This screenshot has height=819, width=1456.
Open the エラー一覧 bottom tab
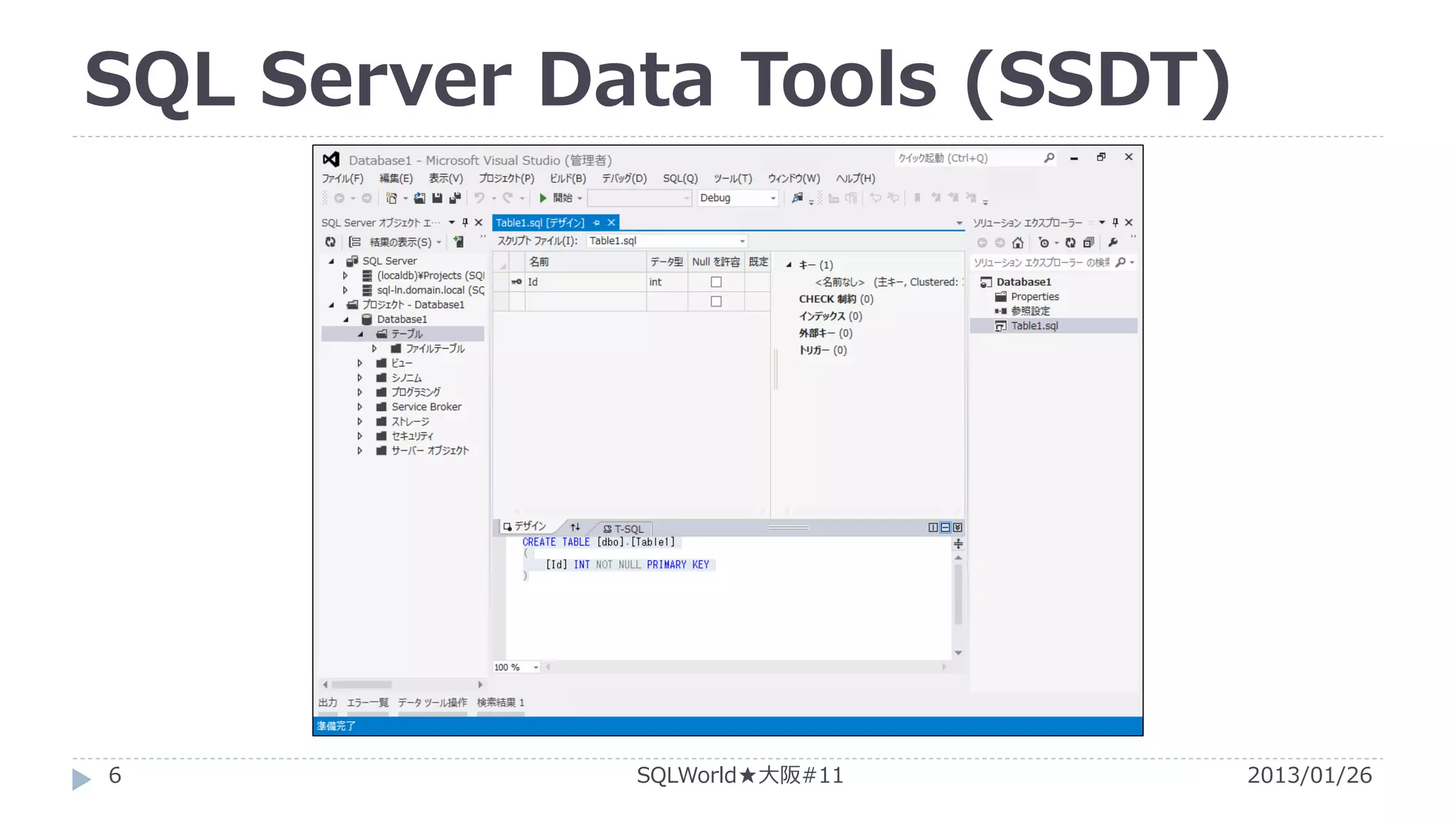tap(368, 703)
